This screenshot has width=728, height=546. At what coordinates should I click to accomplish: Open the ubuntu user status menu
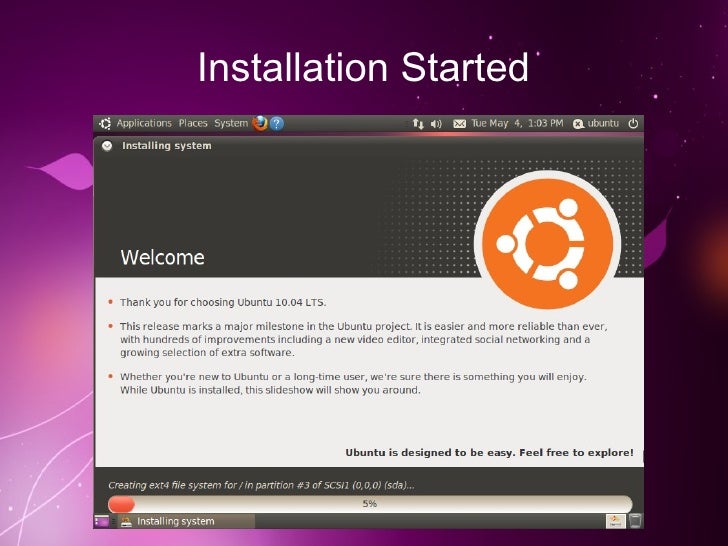[596, 124]
